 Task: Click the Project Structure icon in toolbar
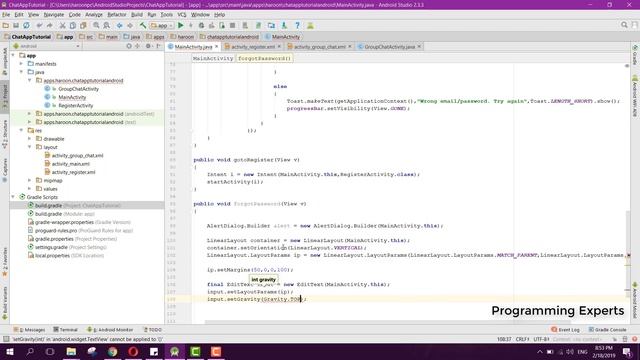coord(271,25)
